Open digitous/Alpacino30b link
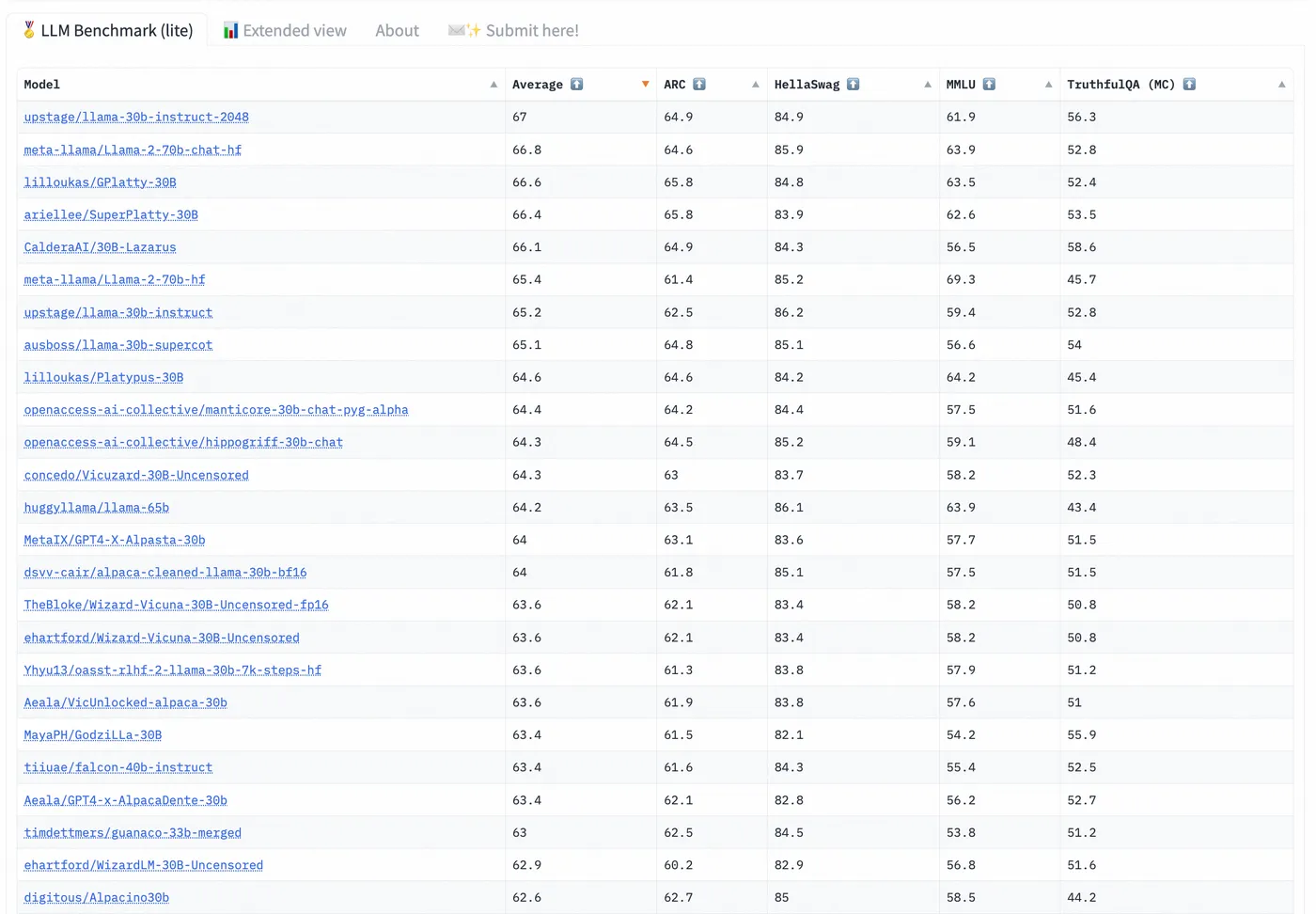The image size is (1316, 914). 97,898
